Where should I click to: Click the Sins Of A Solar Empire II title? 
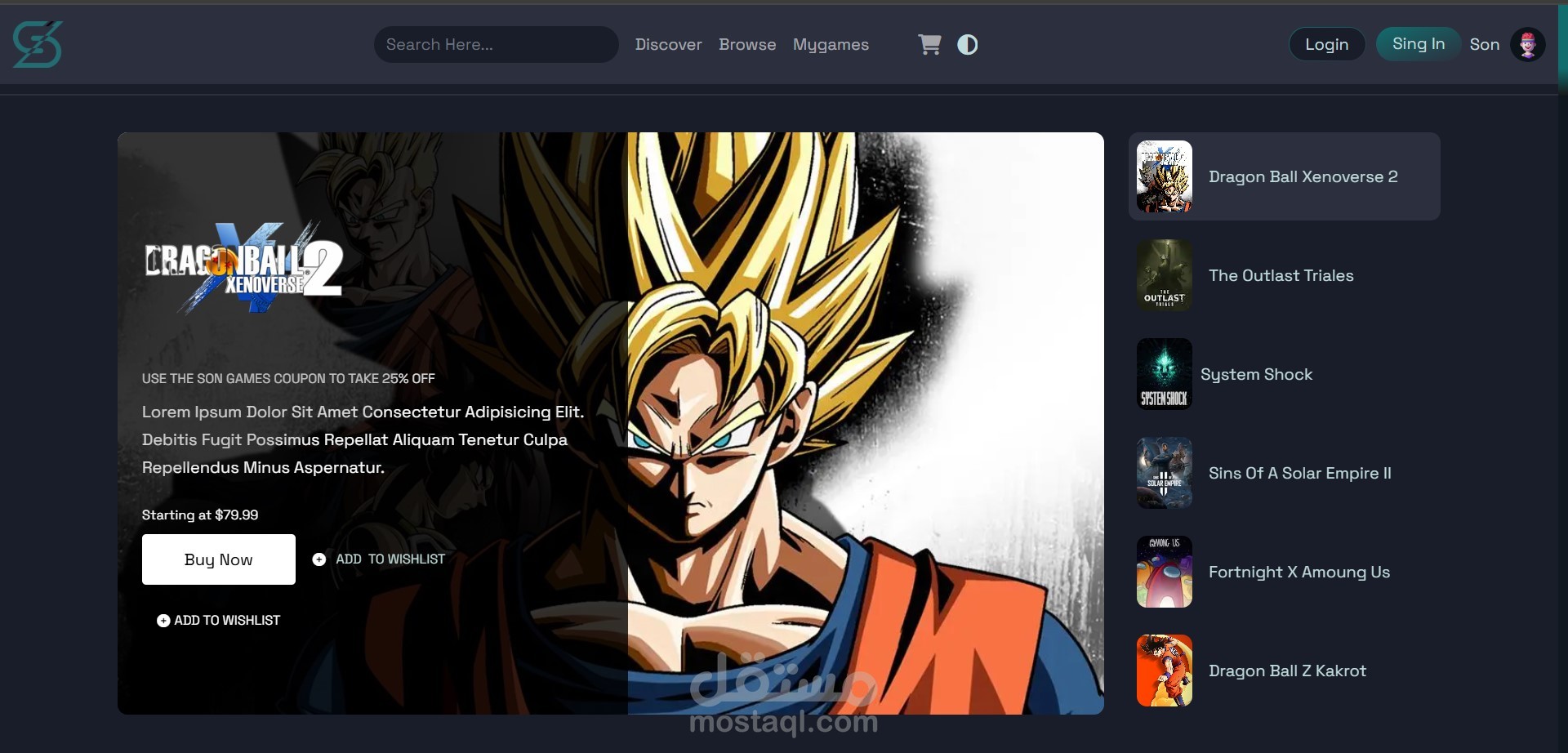[x=1300, y=473]
